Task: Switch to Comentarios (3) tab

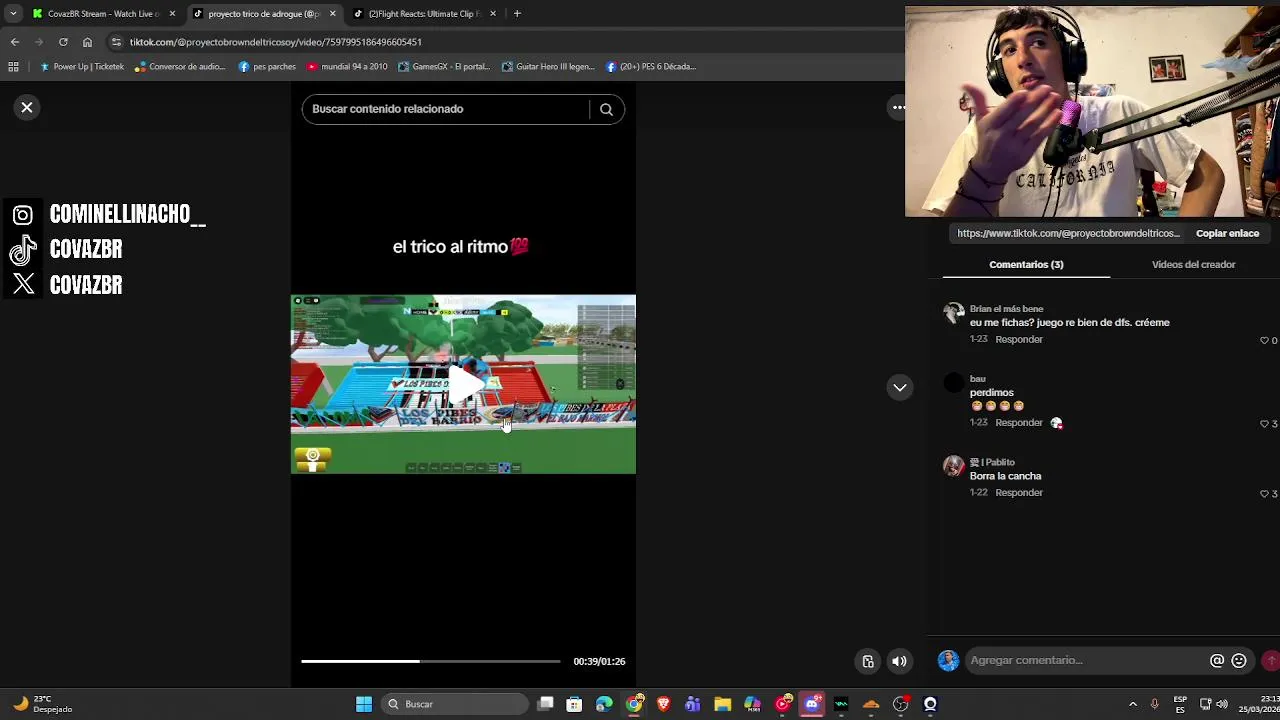Action: point(1026,264)
